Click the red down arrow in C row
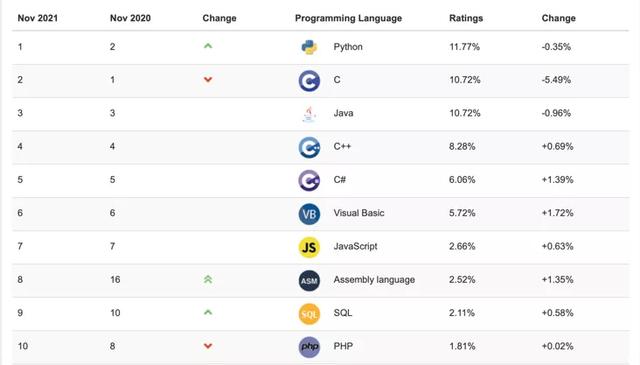 click(208, 80)
